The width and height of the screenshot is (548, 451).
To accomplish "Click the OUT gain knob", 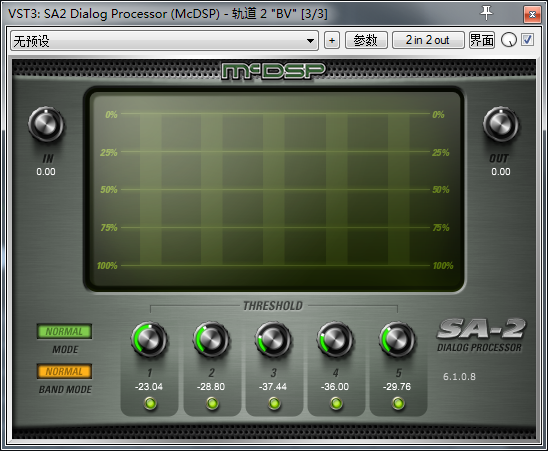I will click(x=500, y=125).
